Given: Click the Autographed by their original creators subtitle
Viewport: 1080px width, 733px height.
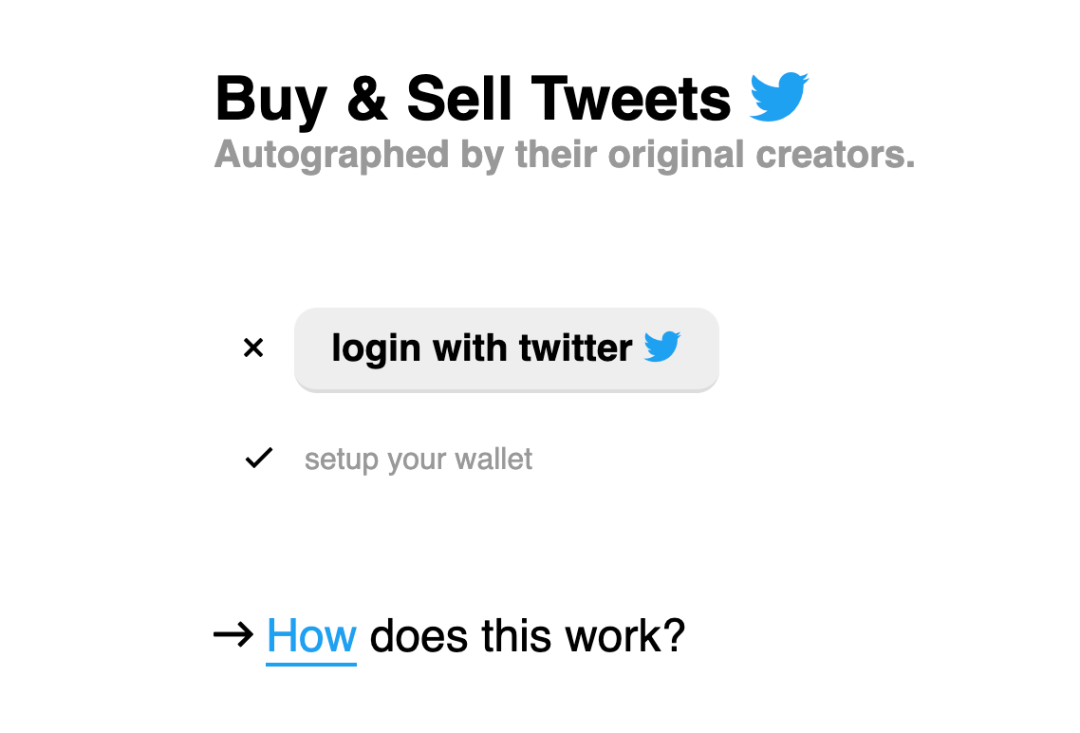Looking at the screenshot, I should point(564,155).
